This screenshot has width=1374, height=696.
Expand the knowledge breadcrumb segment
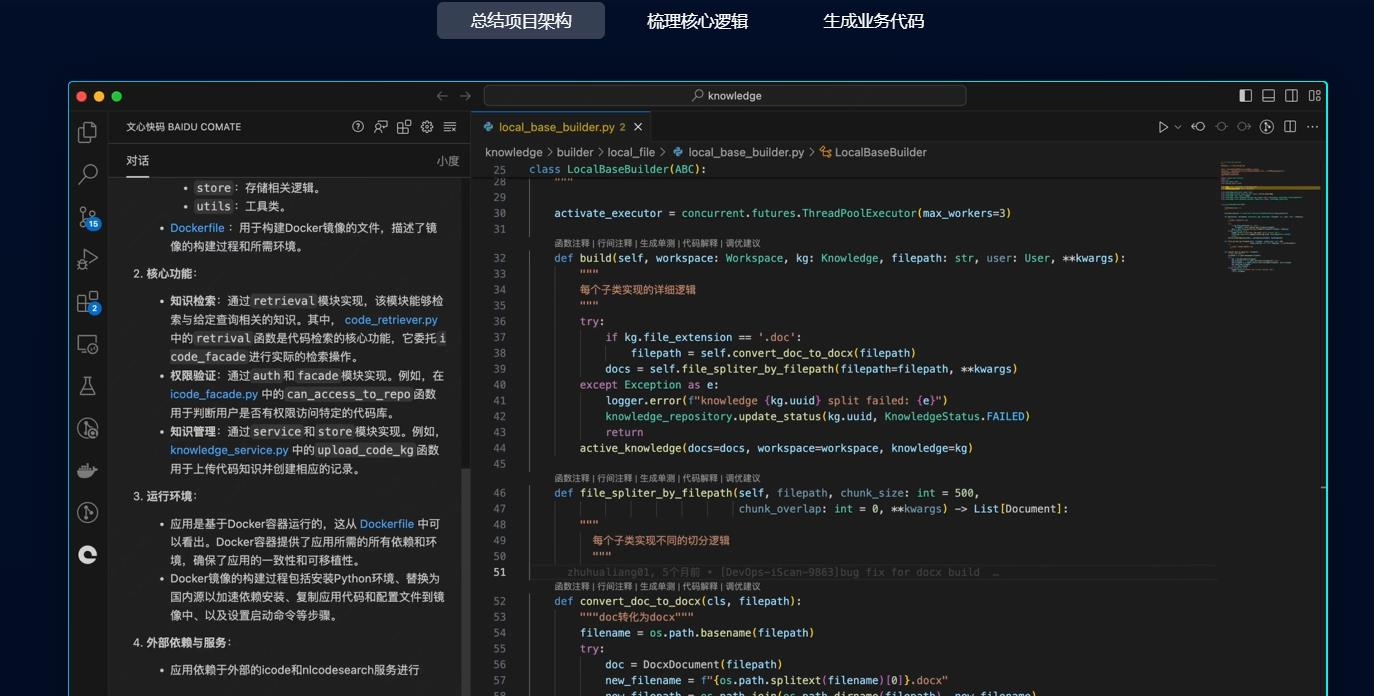(513, 152)
